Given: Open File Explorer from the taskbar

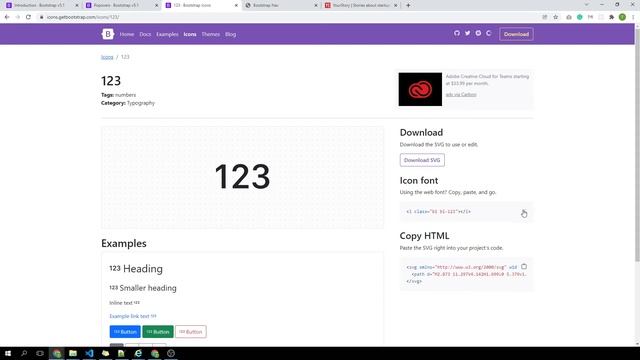Looking at the screenshot, I should [73, 353].
